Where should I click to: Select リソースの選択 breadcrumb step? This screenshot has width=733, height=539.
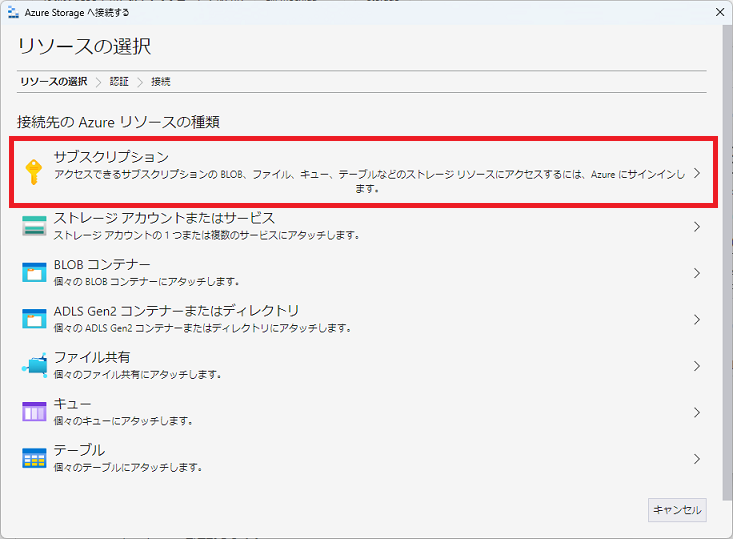[53, 81]
